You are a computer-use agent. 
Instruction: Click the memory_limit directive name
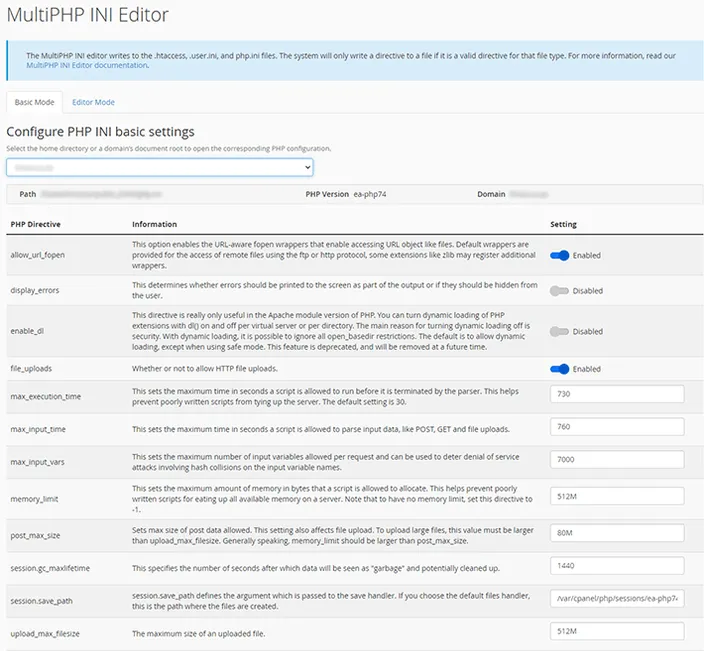(x=34, y=499)
